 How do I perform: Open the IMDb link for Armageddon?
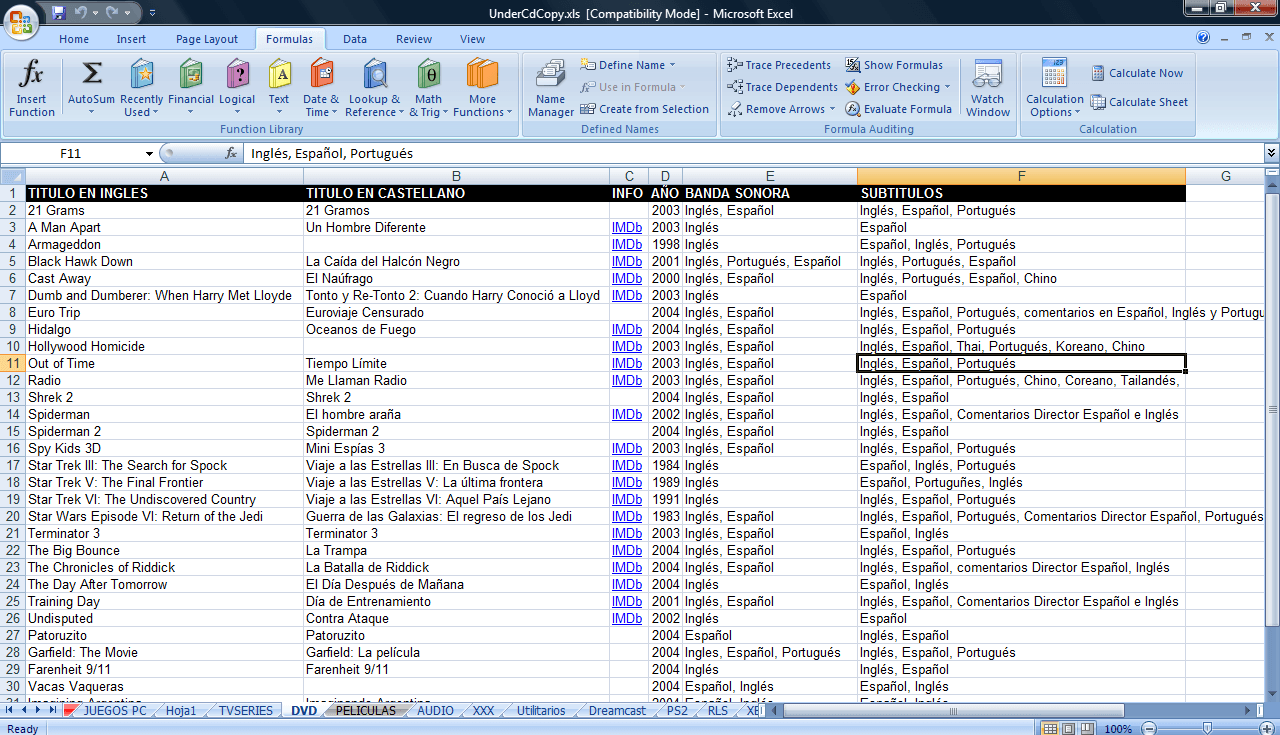click(627, 245)
